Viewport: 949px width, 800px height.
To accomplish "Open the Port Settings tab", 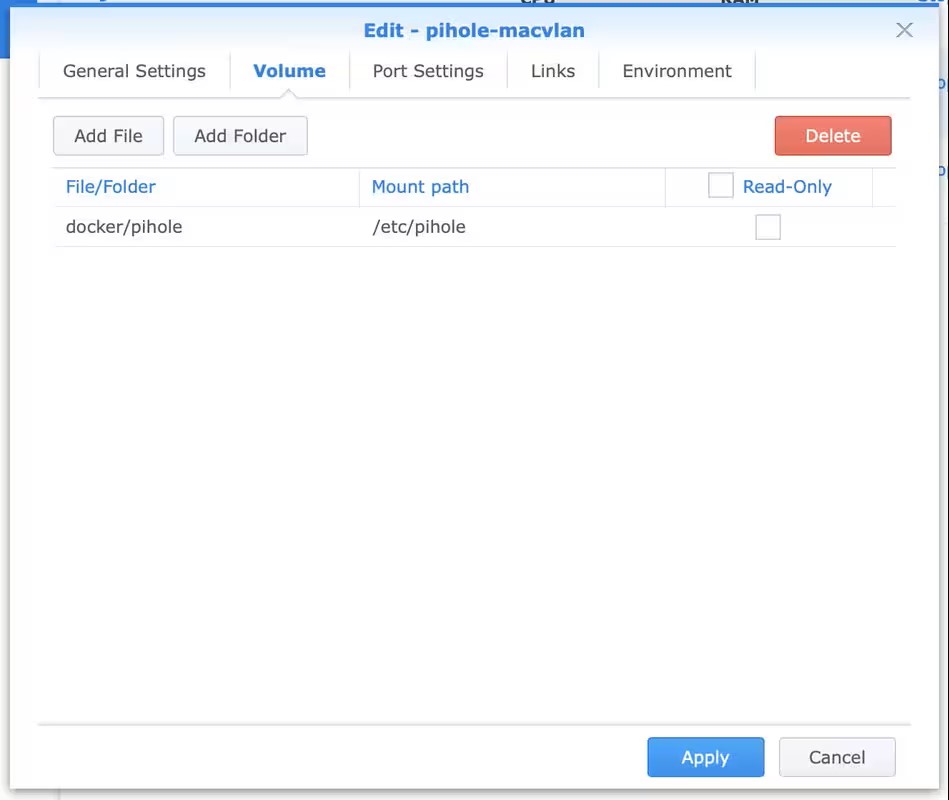I will coord(428,71).
